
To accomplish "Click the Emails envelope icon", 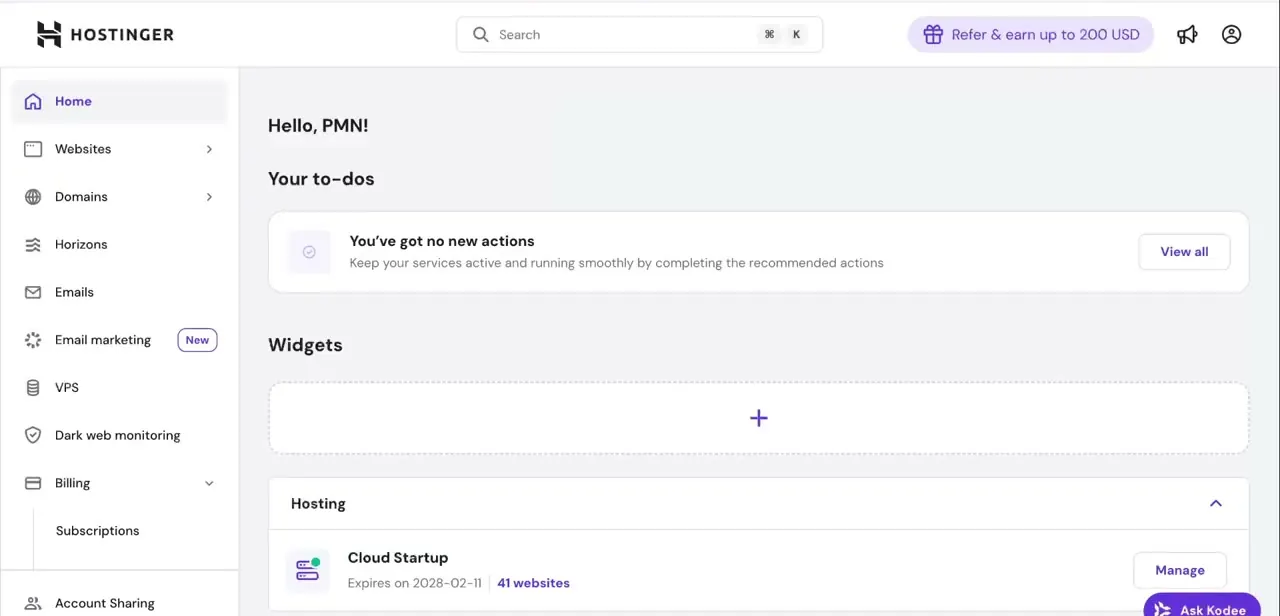I will 33,292.
